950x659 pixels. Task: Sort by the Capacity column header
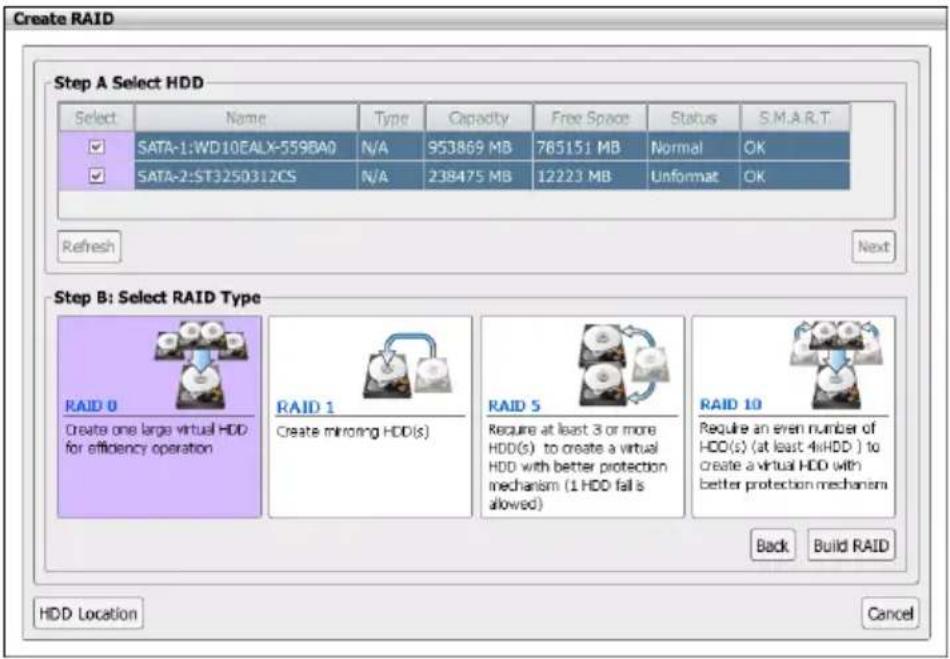pyautogui.click(x=479, y=118)
